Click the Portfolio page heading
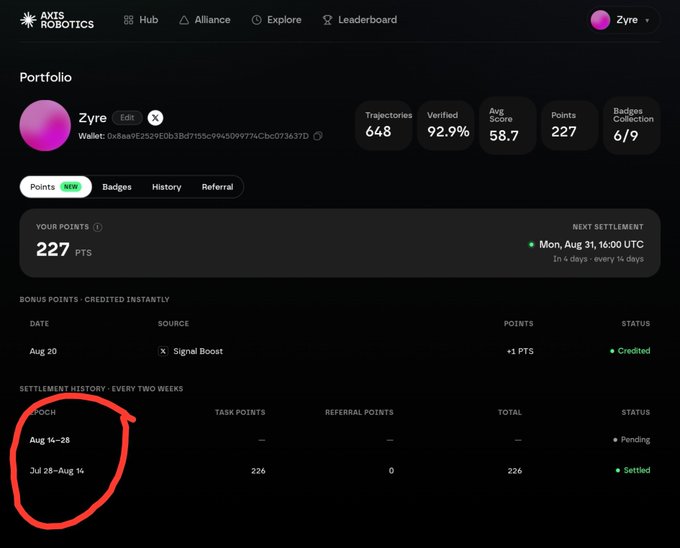Image resolution: width=680 pixels, height=548 pixels. [x=46, y=77]
